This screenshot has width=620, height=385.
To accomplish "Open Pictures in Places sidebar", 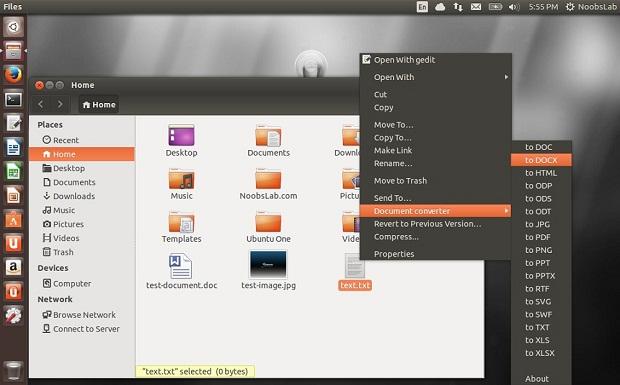I will pos(82,224).
